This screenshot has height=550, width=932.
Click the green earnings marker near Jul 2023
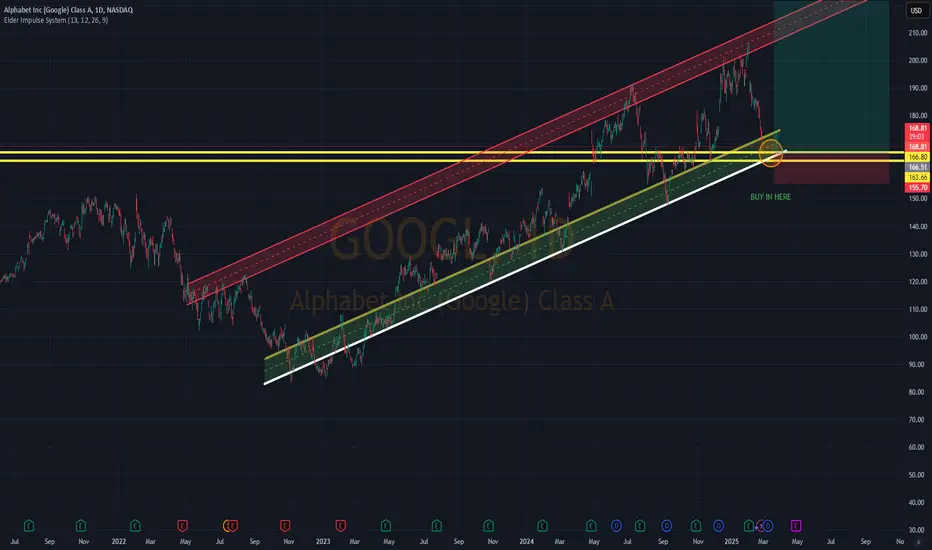coord(436,526)
